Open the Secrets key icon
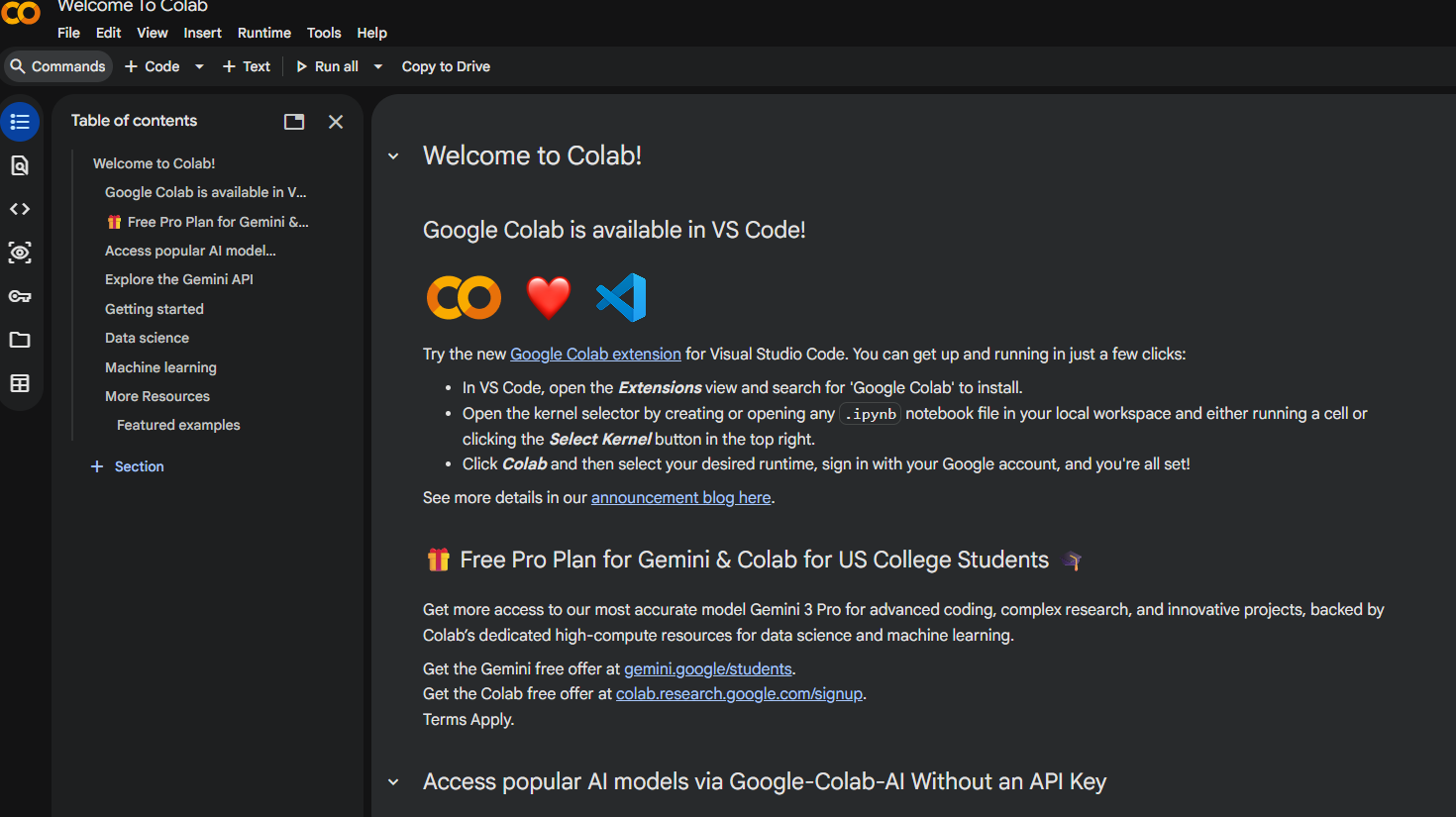1456x817 pixels. pos(20,296)
